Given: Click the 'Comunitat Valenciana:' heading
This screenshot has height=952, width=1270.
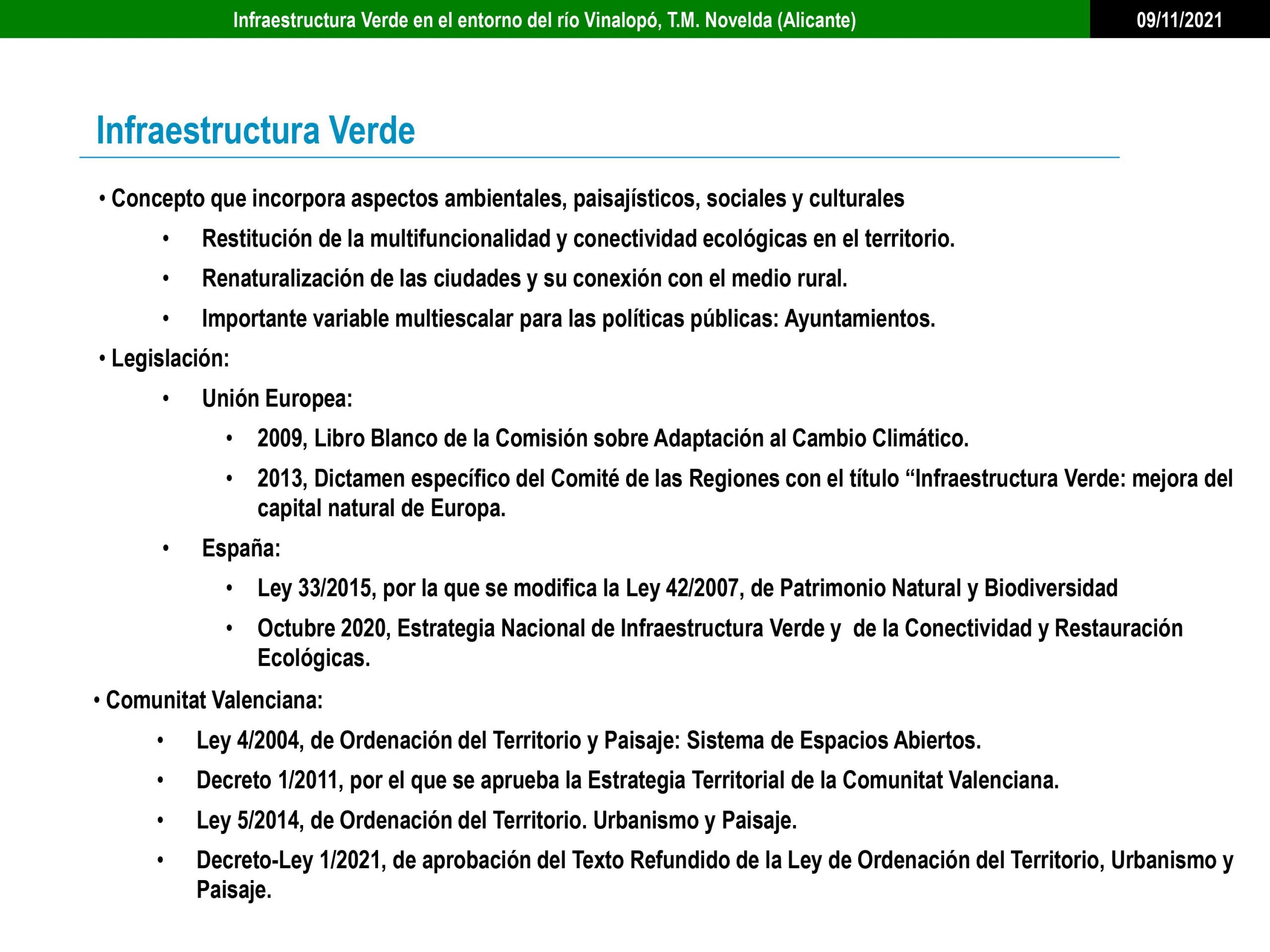Looking at the screenshot, I should point(214,700).
